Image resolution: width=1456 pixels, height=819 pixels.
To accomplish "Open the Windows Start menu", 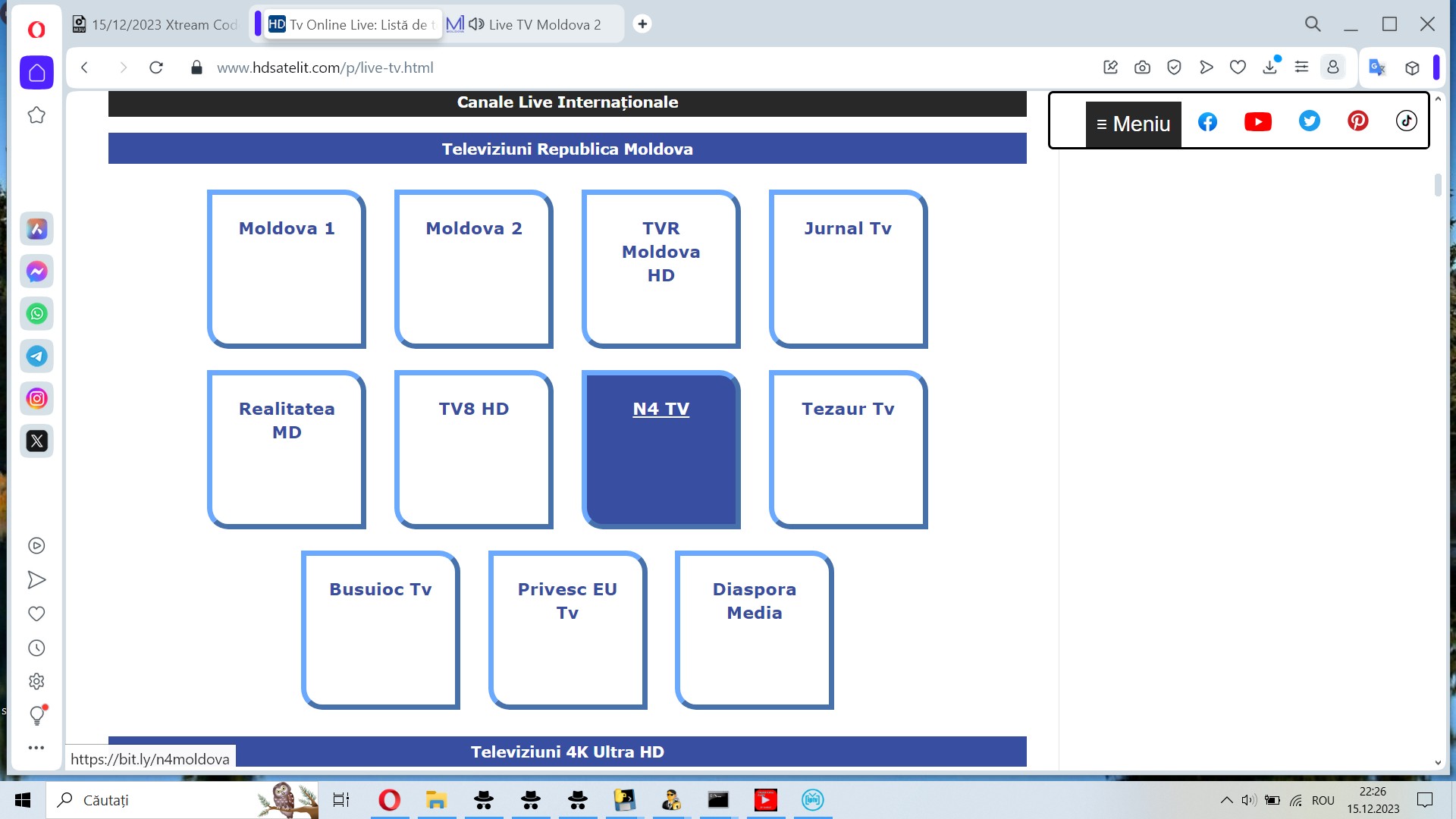I will (23, 800).
